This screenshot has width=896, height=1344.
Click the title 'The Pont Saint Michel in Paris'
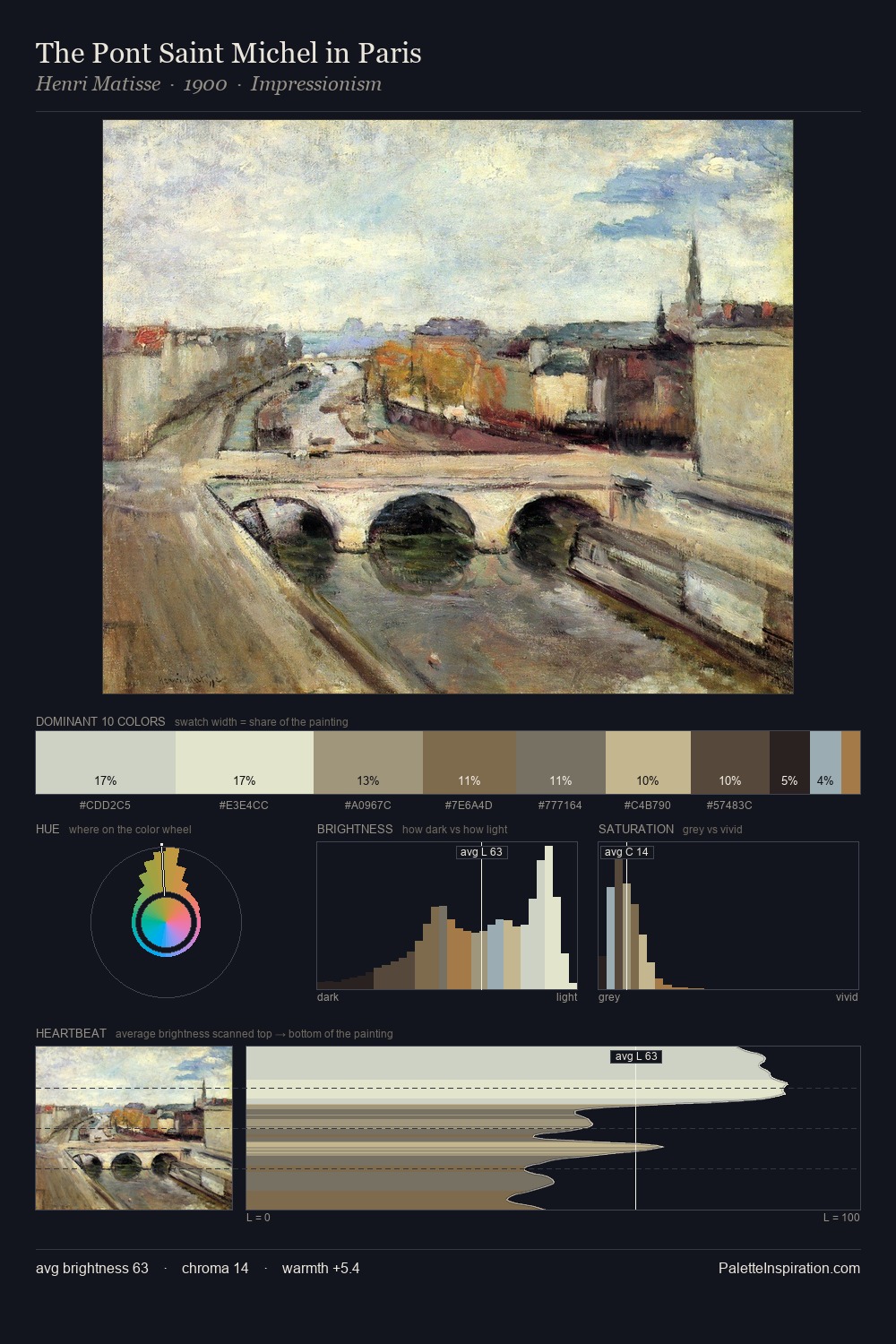(x=228, y=53)
